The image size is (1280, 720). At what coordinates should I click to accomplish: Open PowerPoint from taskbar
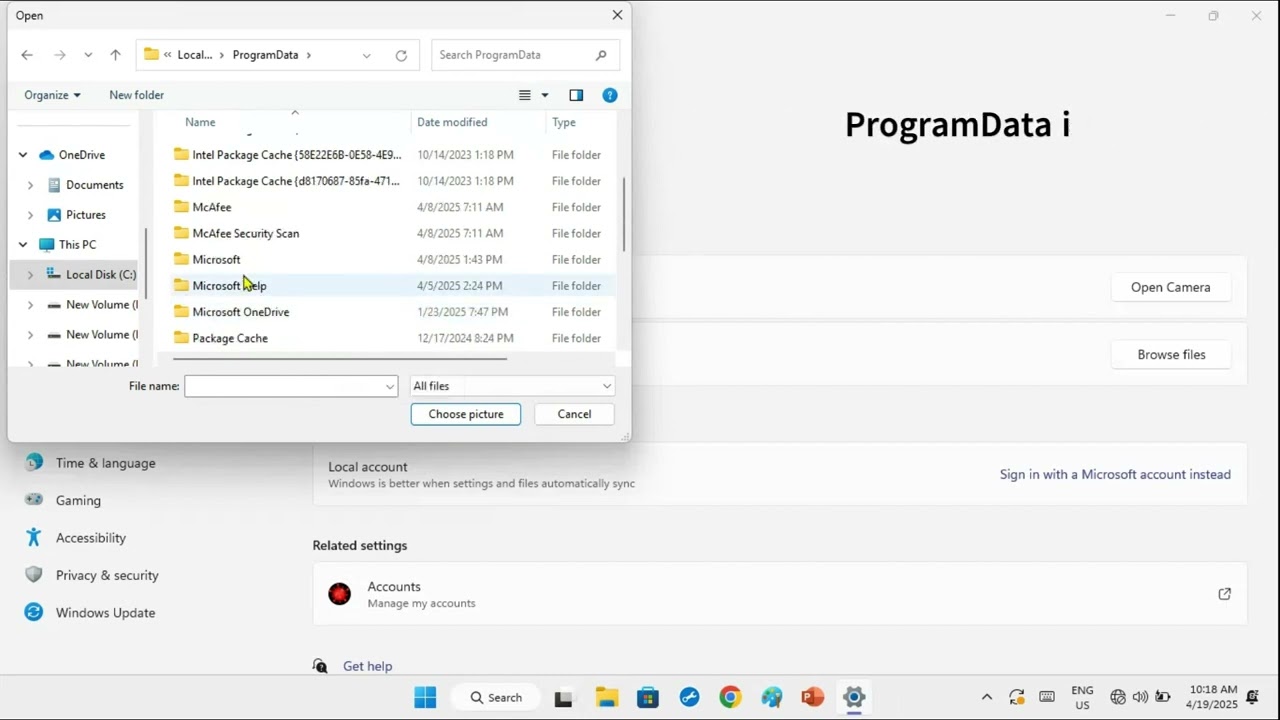coord(812,697)
